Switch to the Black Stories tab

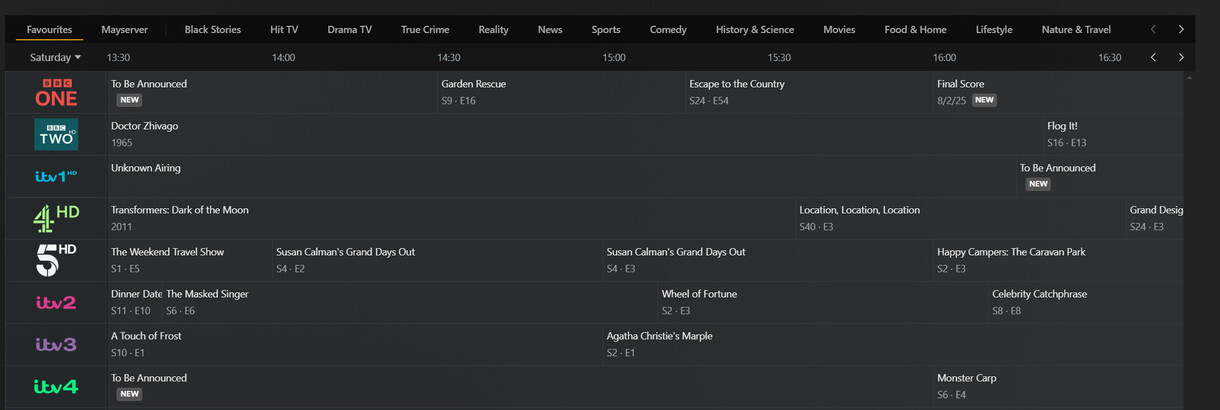click(213, 29)
